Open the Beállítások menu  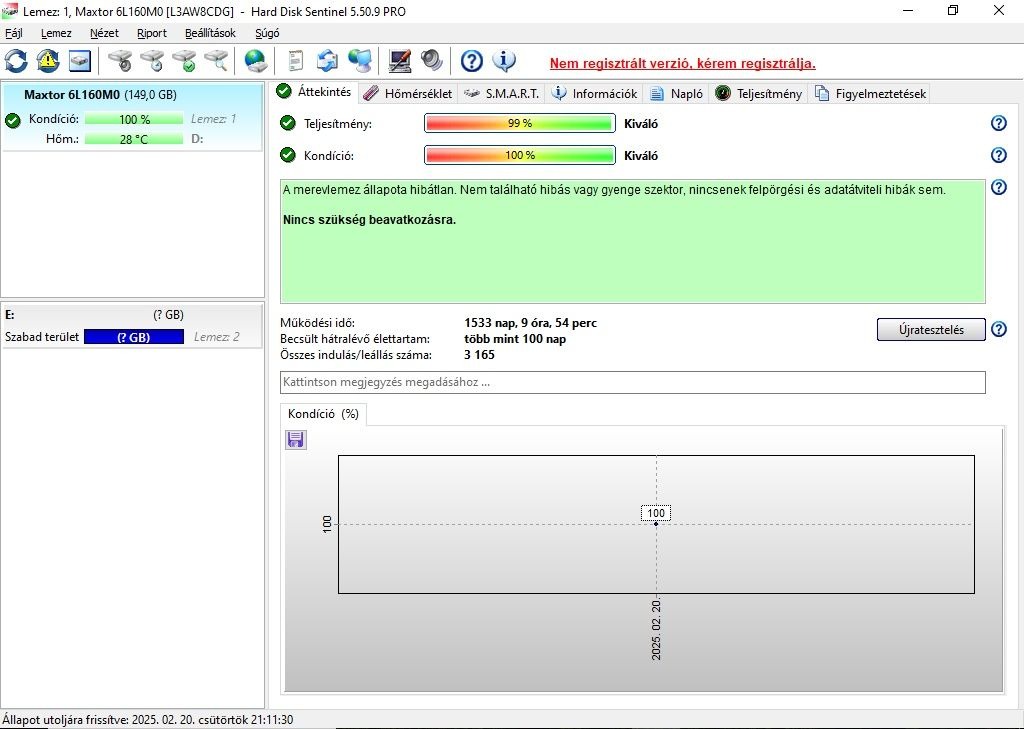[x=210, y=33]
